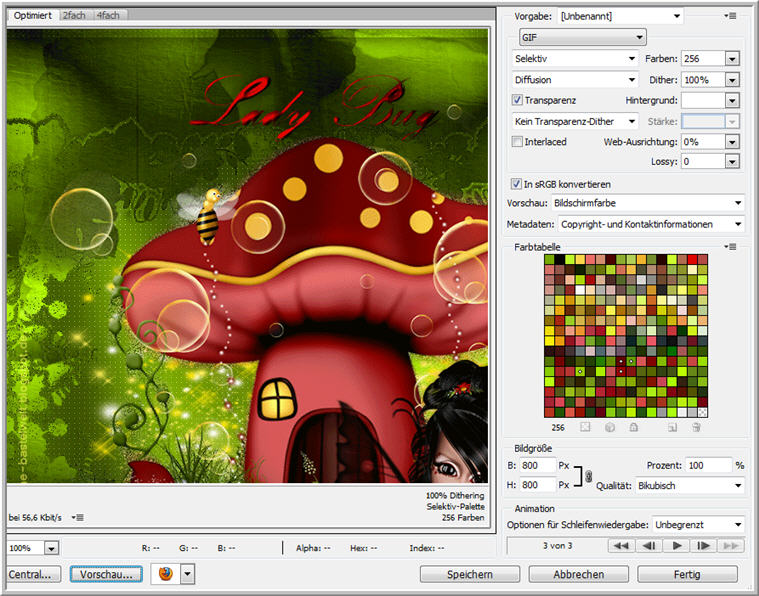Open Lossy value dropdown arrow

click(732, 162)
